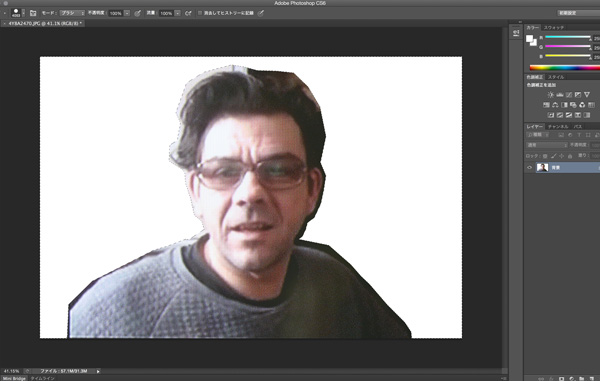
Task: Adjust the magenta-colored G slider
Action: 568,46
